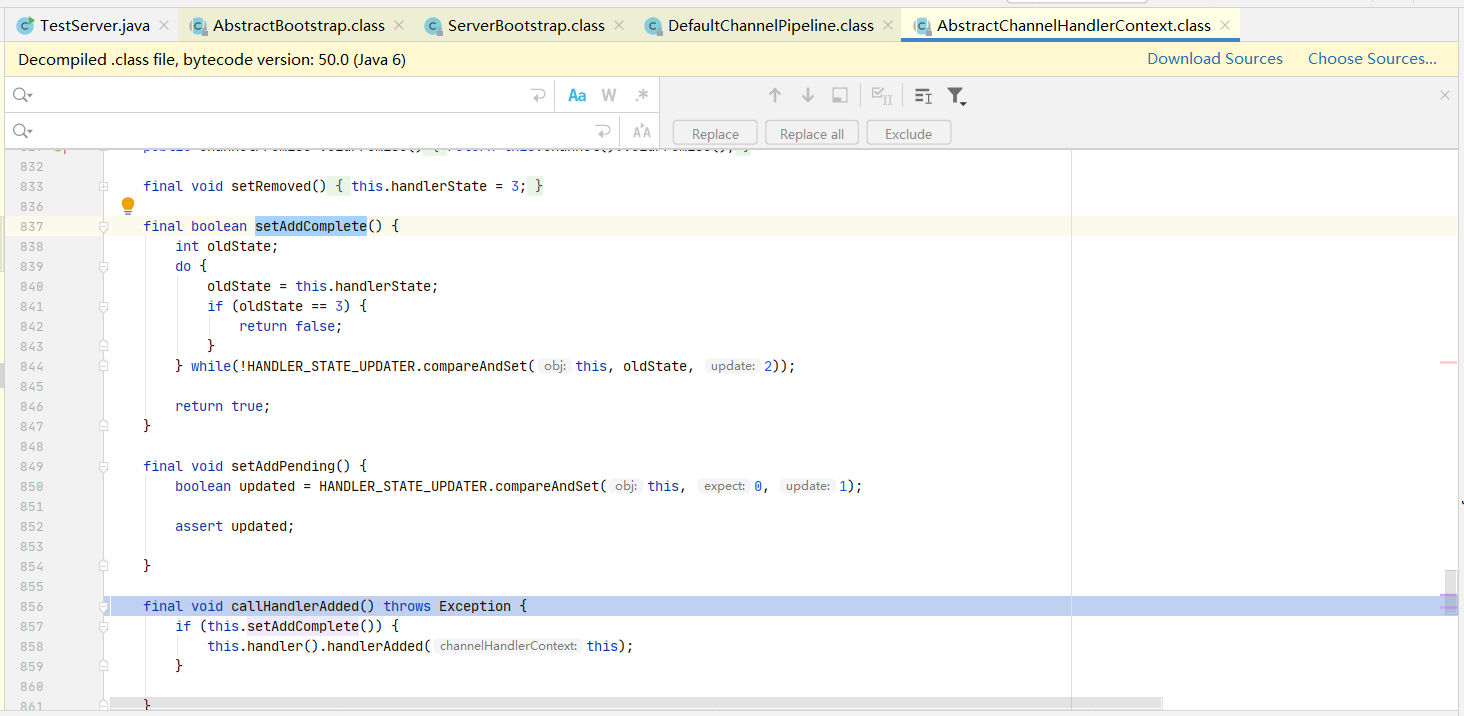Switch to the DefaultChannelPipeline.class tab

pos(770,26)
